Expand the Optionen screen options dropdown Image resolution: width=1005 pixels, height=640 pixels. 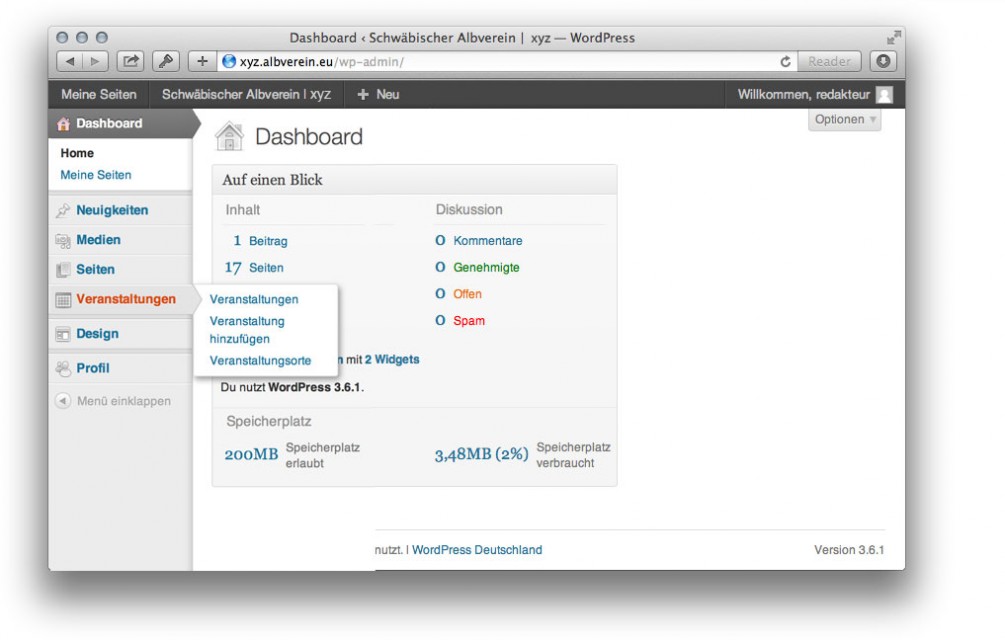tap(844, 119)
